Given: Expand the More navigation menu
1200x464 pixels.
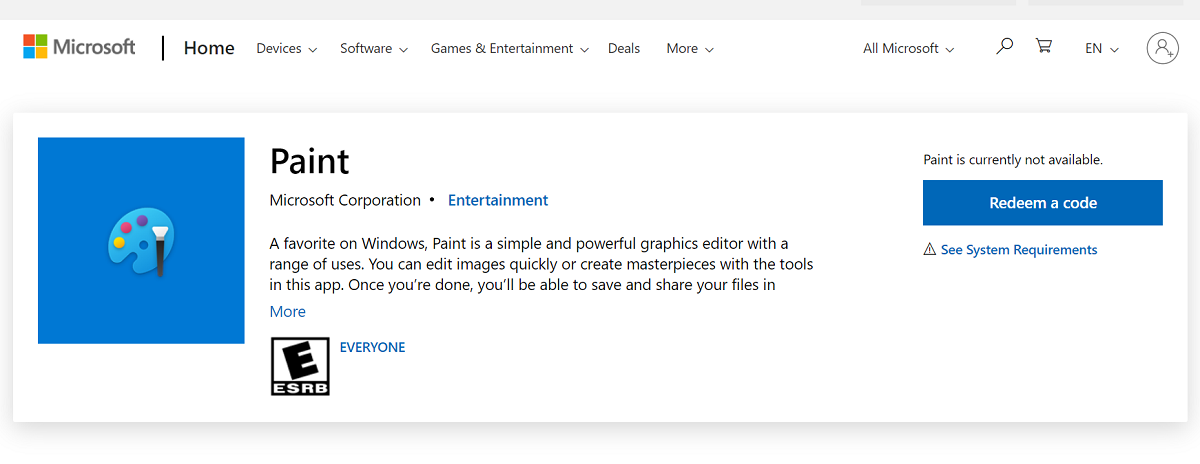Looking at the screenshot, I should pos(690,48).
